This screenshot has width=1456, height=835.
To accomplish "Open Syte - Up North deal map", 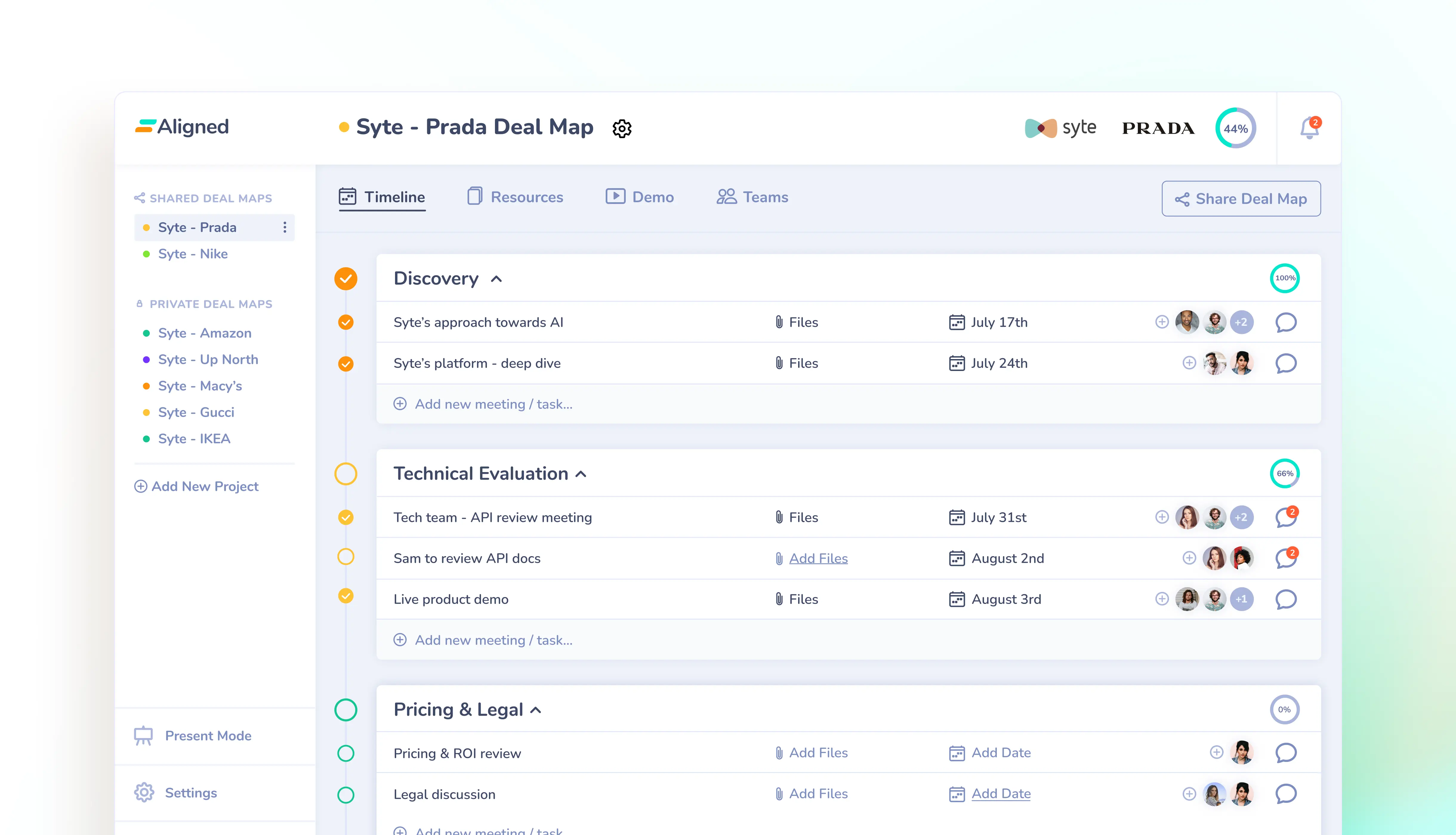I will (208, 360).
